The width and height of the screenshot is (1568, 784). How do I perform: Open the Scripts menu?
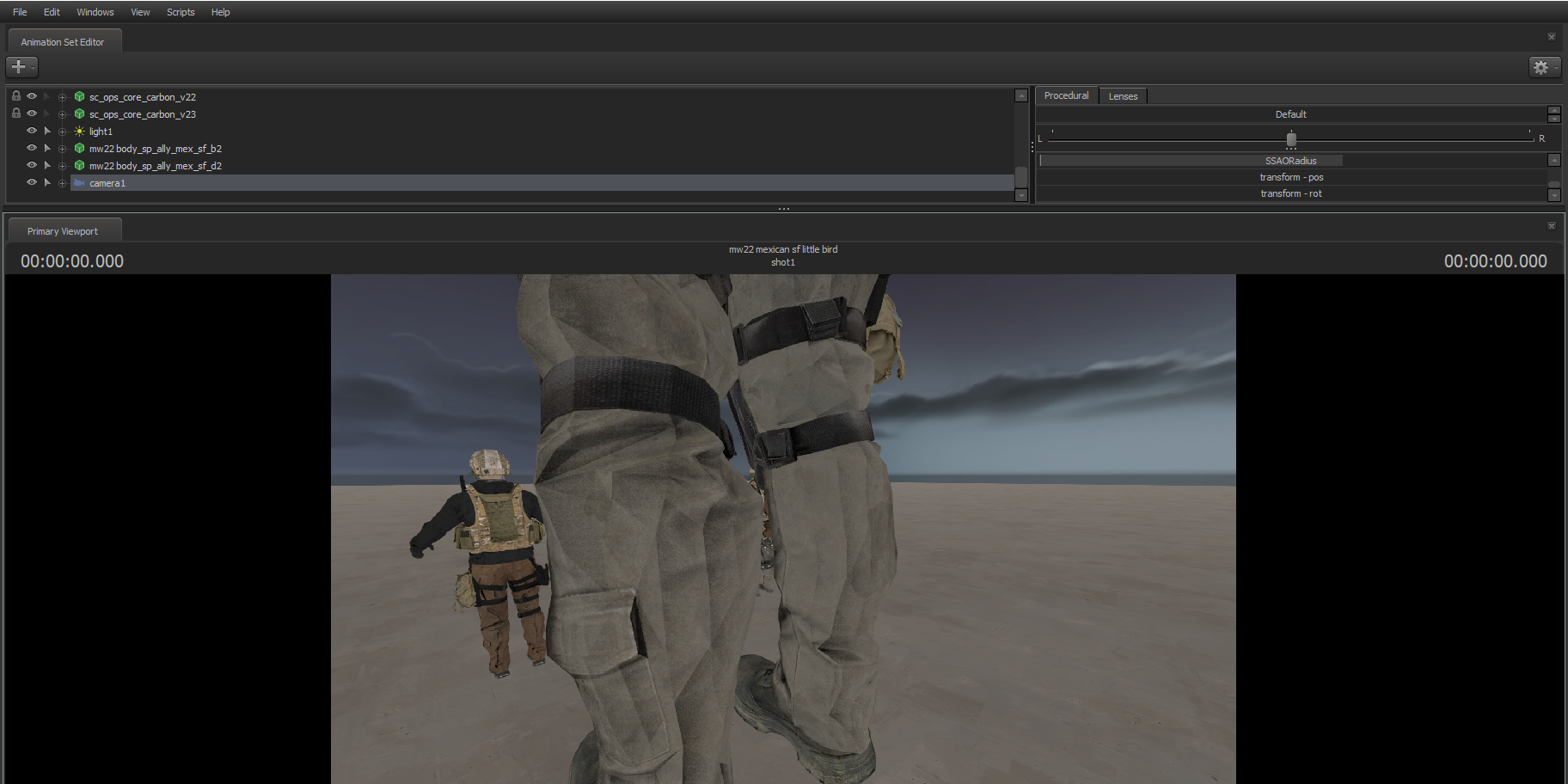(x=181, y=11)
